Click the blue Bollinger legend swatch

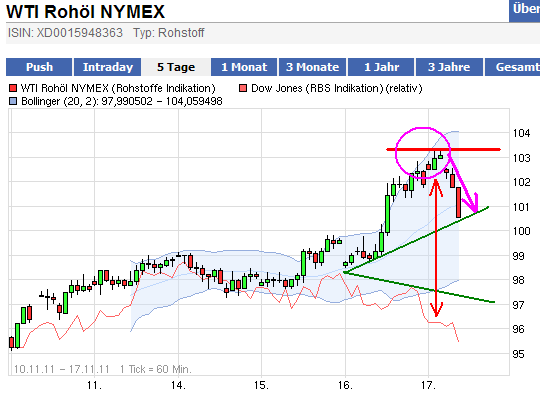tap(13, 101)
